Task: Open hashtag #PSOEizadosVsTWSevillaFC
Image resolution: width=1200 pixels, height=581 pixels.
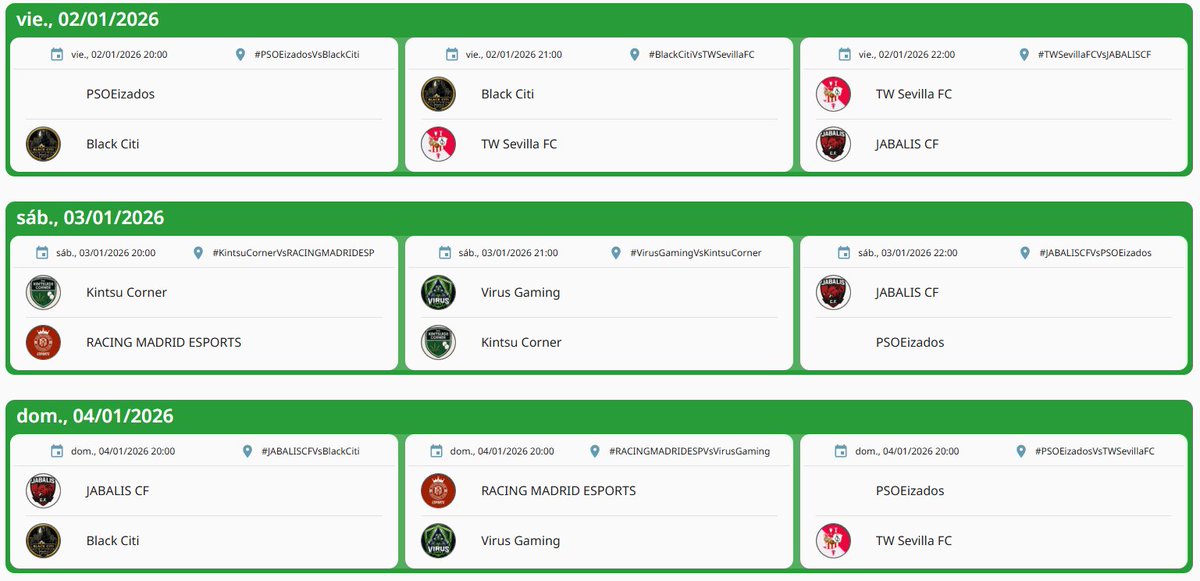Action: [1095, 452]
